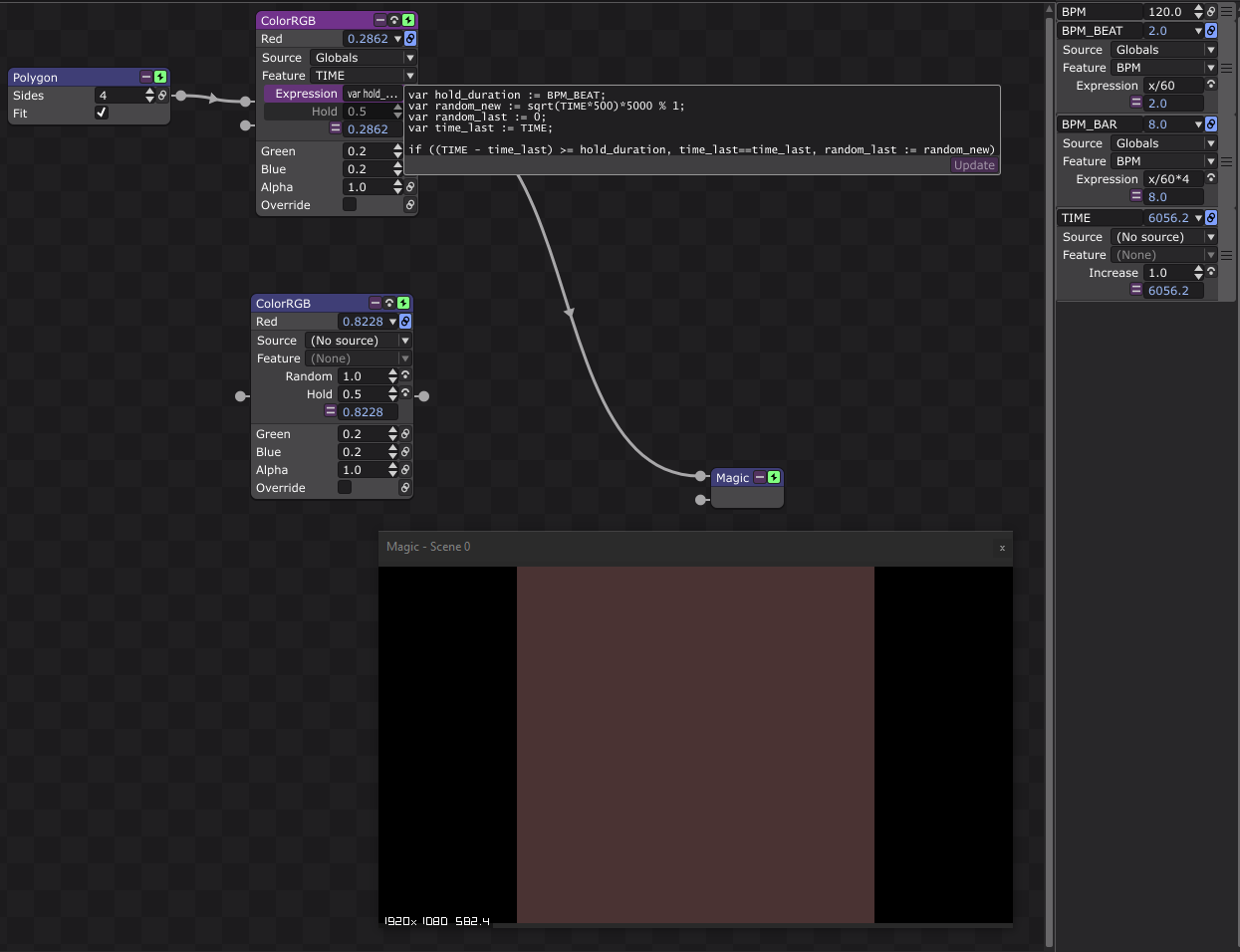
Task: Uncheck the Fit checkbox on the Polygon node
Action: [x=102, y=113]
